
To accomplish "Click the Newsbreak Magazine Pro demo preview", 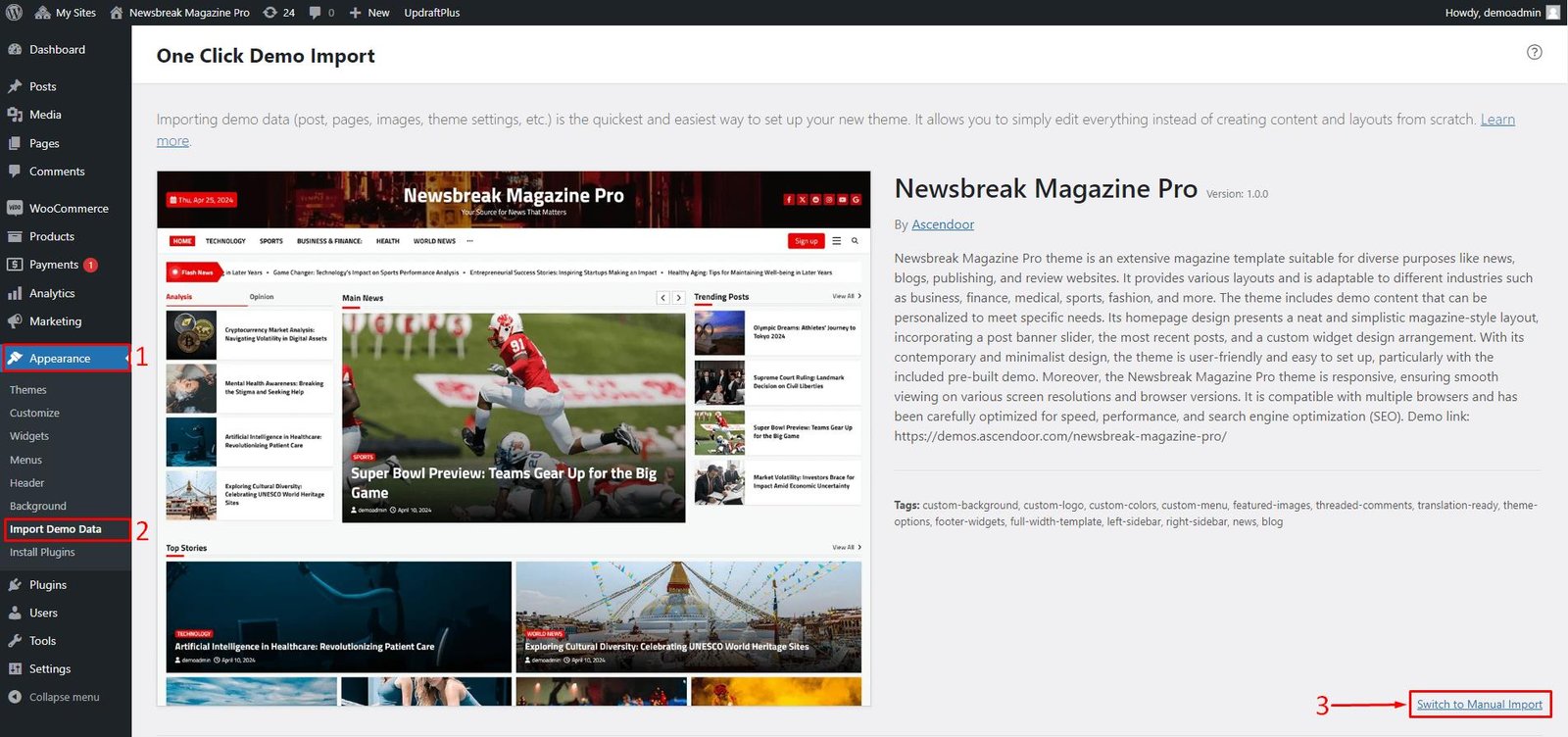I will pyautogui.click(x=514, y=438).
